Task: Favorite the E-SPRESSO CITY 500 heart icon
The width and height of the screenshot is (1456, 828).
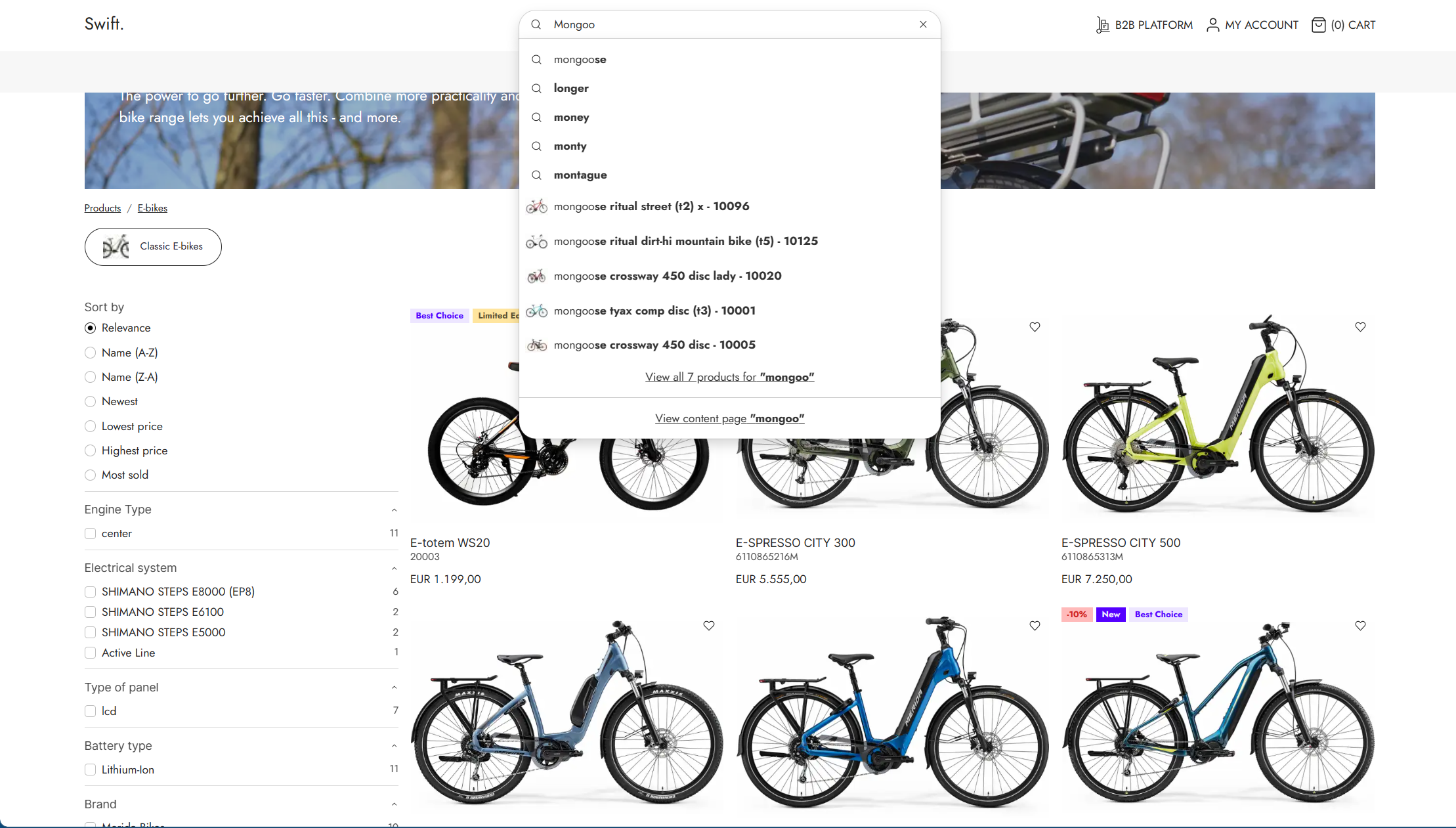Action: [1360, 327]
